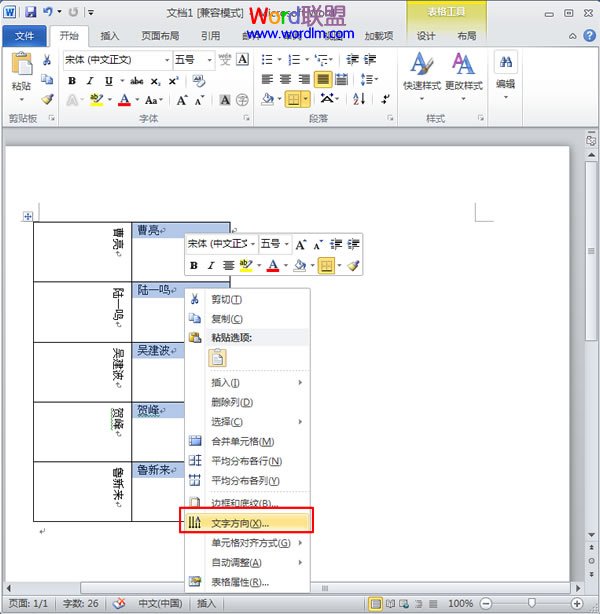Click ribbon text highlight color button
This screenshot has width=600, height=614.
[96, 100]
